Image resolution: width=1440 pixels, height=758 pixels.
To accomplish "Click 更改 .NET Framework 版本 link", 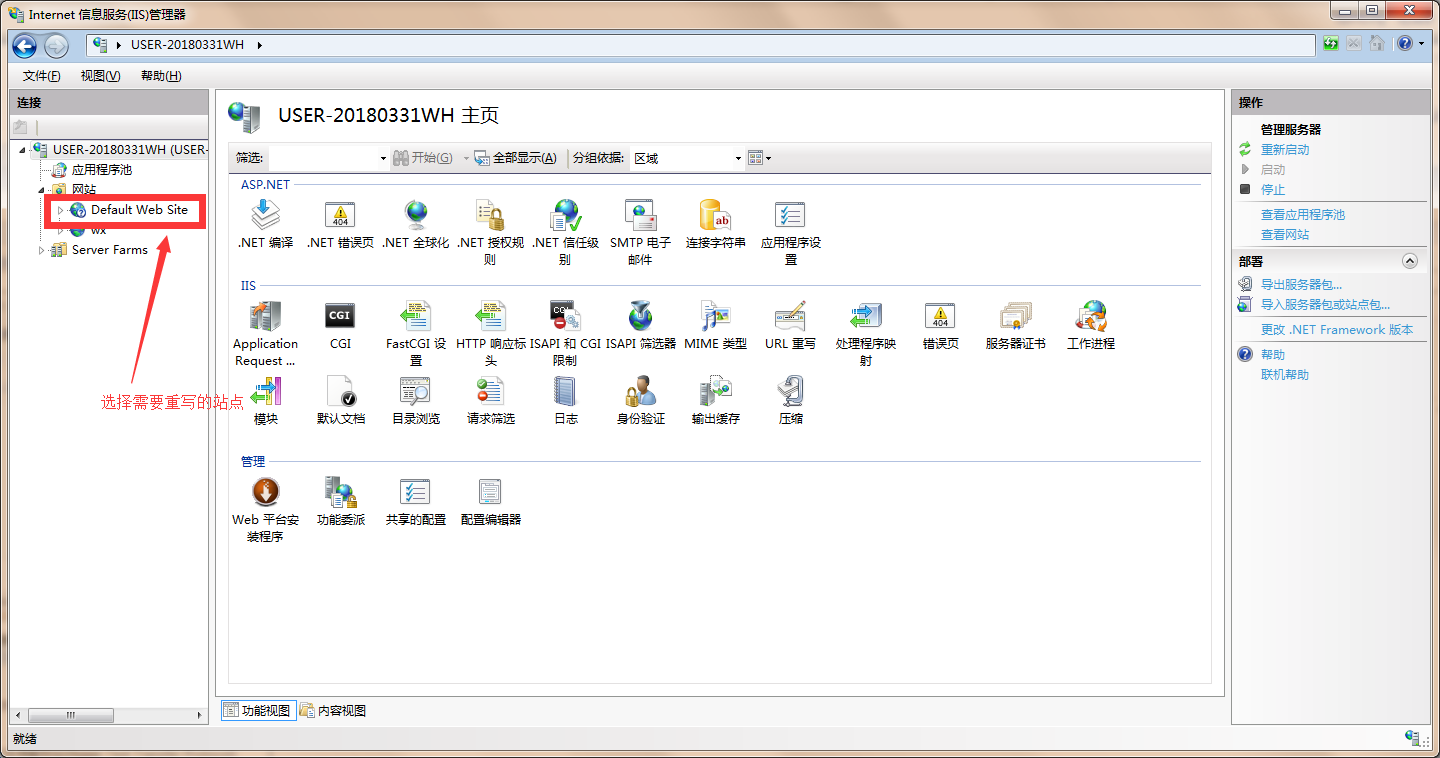I will tap(1337, 330).
